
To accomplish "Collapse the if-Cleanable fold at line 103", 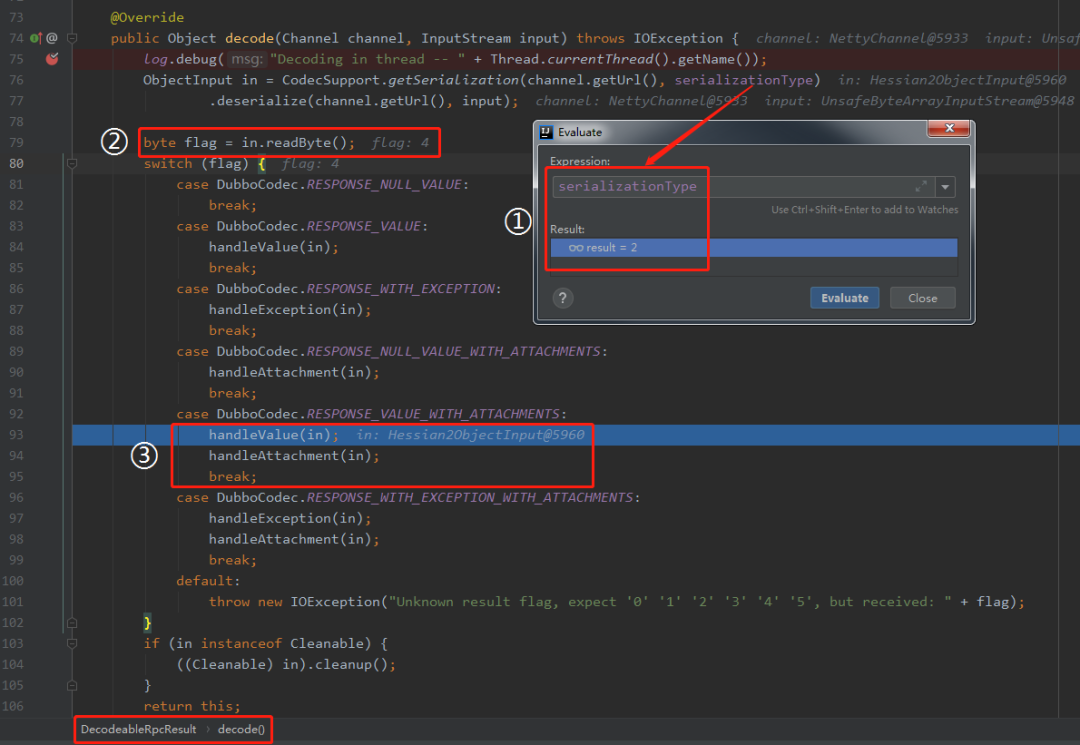I will [72, 644].
